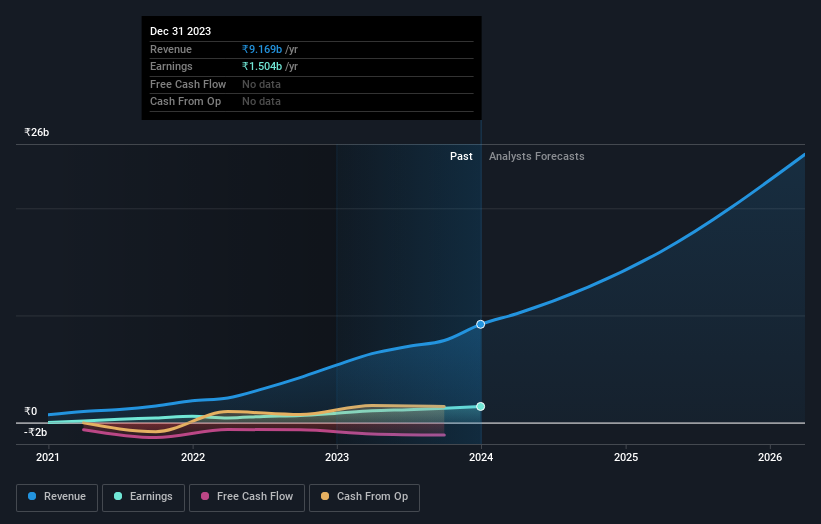Click the ₹9.169b revenue value
The height and width of the screenshot is (524, 821).
pos(262,49)
